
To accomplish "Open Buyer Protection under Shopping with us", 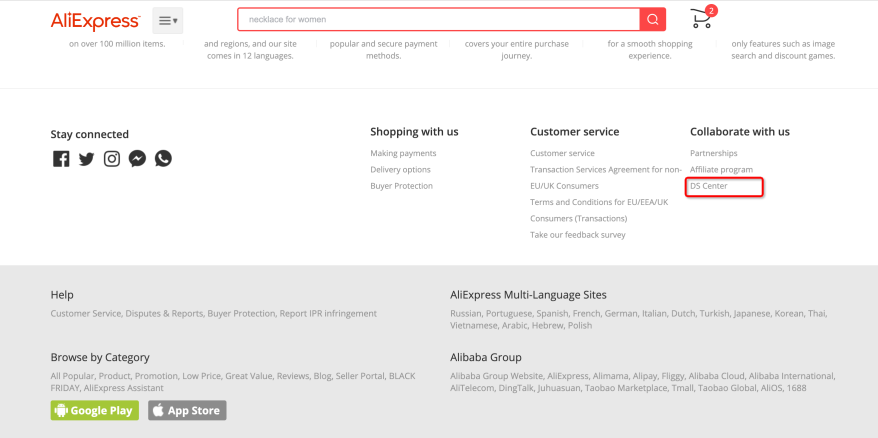I will pos(401,186).
